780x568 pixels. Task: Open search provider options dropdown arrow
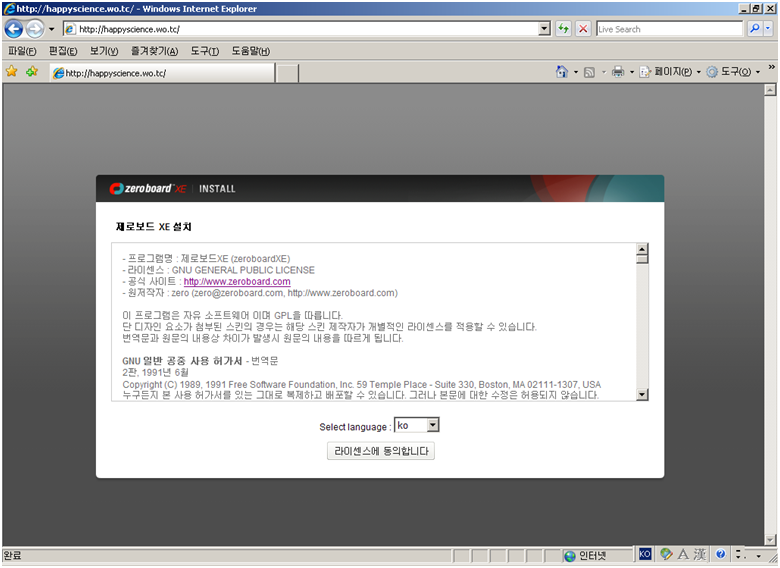coord(768,29)
